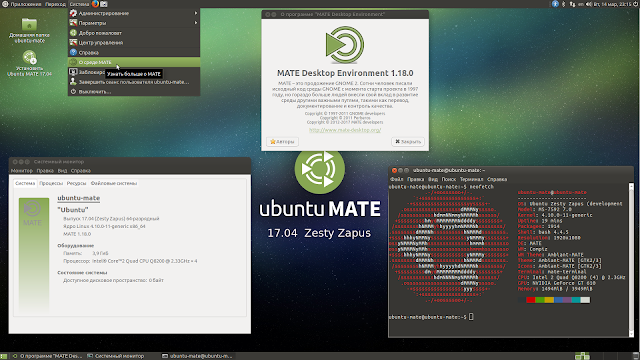Open the mate-desktop.org link
Screen dimensions: 640x360
coord(345,130)
